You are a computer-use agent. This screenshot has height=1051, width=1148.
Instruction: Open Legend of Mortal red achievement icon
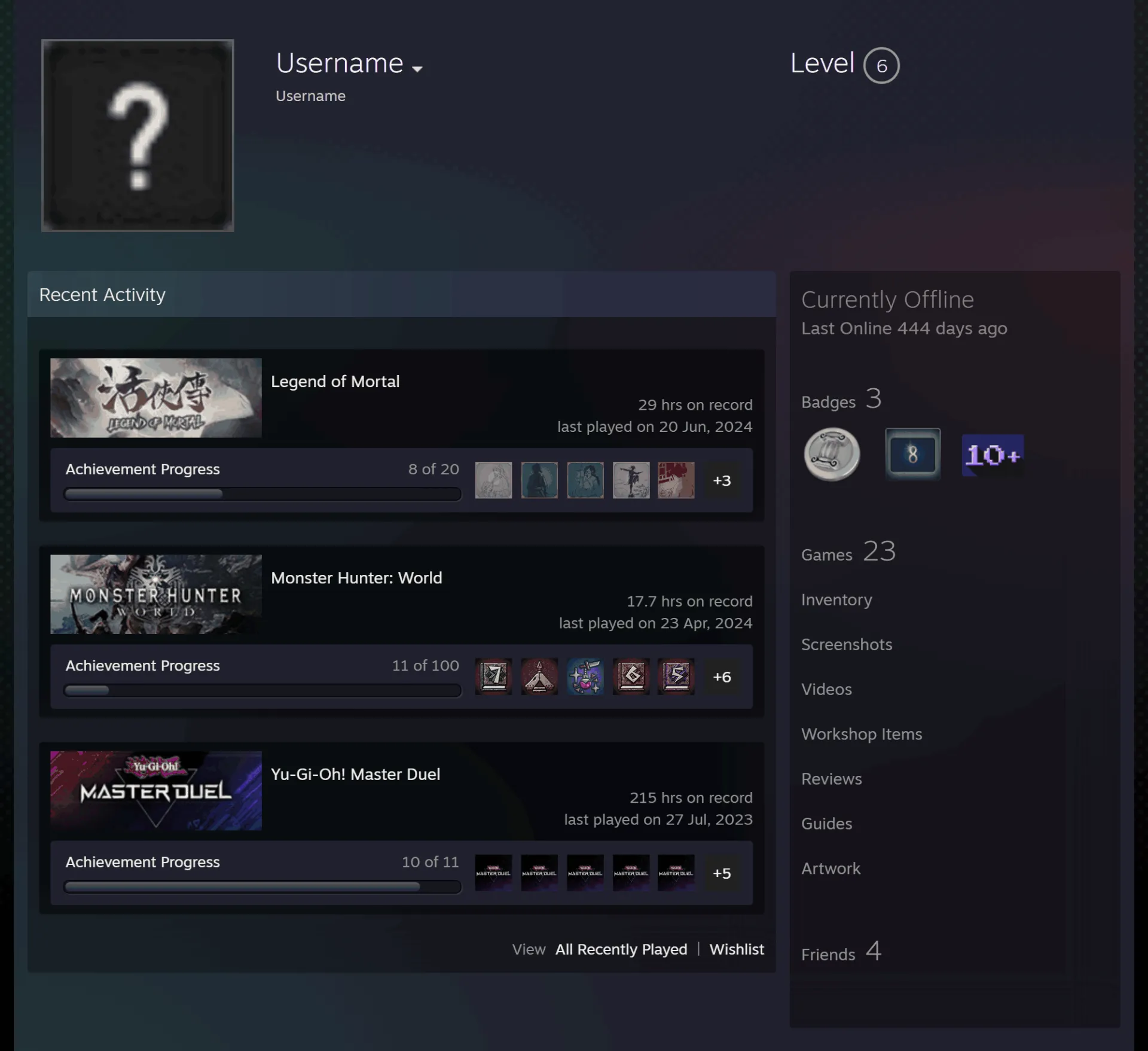(x=676, y=480)
